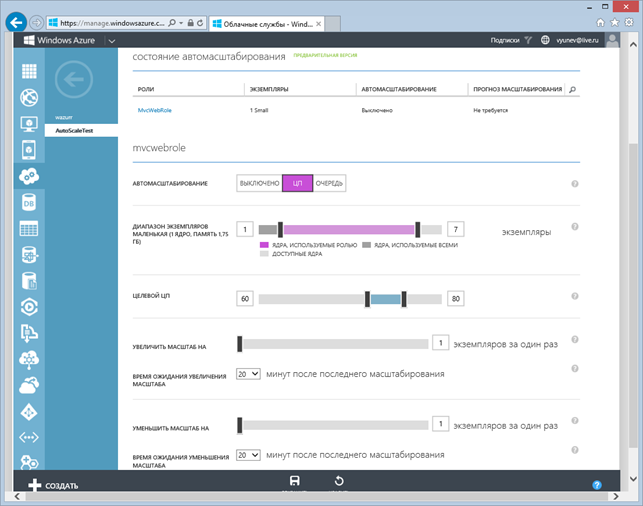Image resolution: width=643 pixels, height=506 pixels.
Task: Click the maximum instances field showing 7
Action: pos(456,229)
